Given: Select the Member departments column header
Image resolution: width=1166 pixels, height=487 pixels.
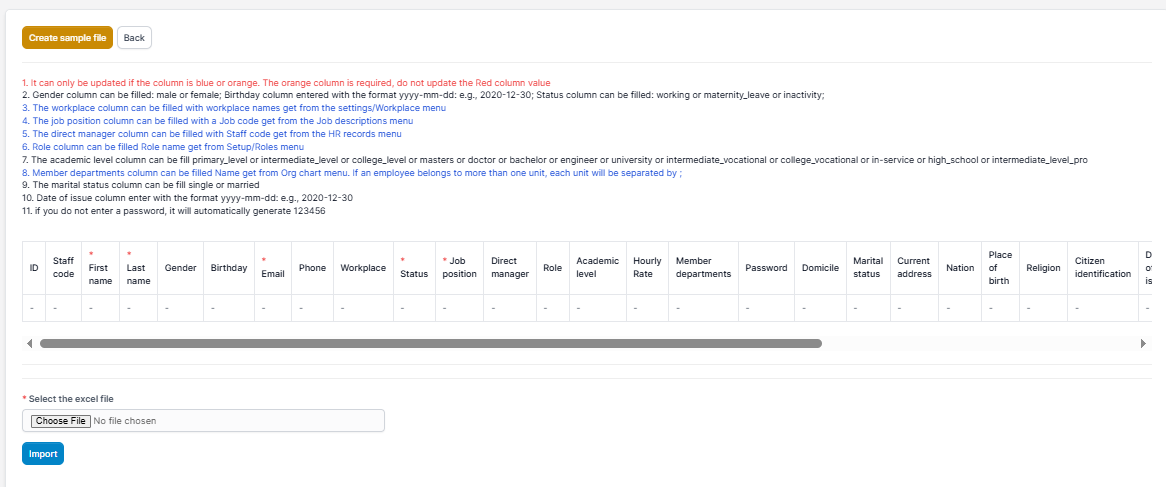Looking at the screenshot, I should pyautogui.click(x=703, y=268).
